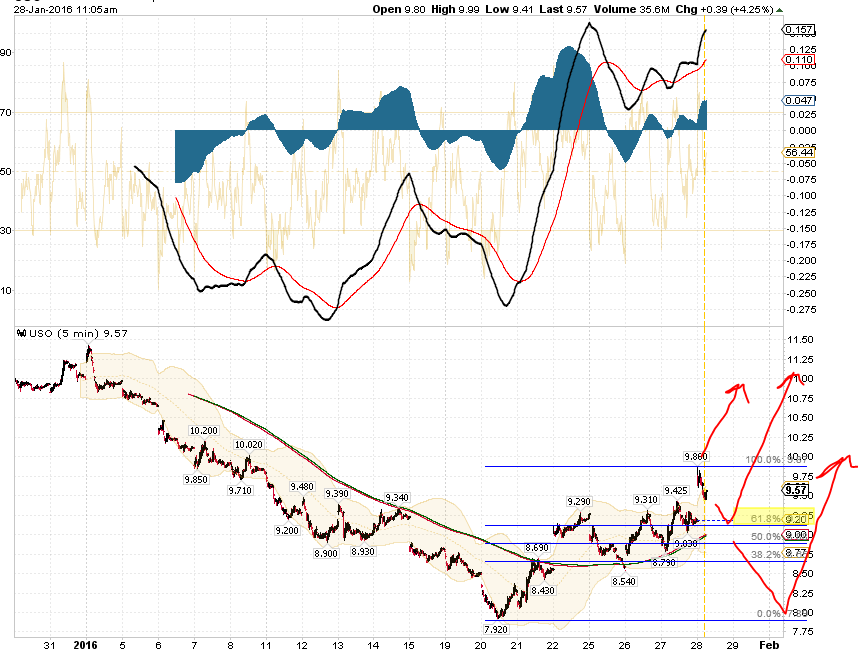Click 0.000 on the indicator axis
858x654 pixels.
coord(803,130)
